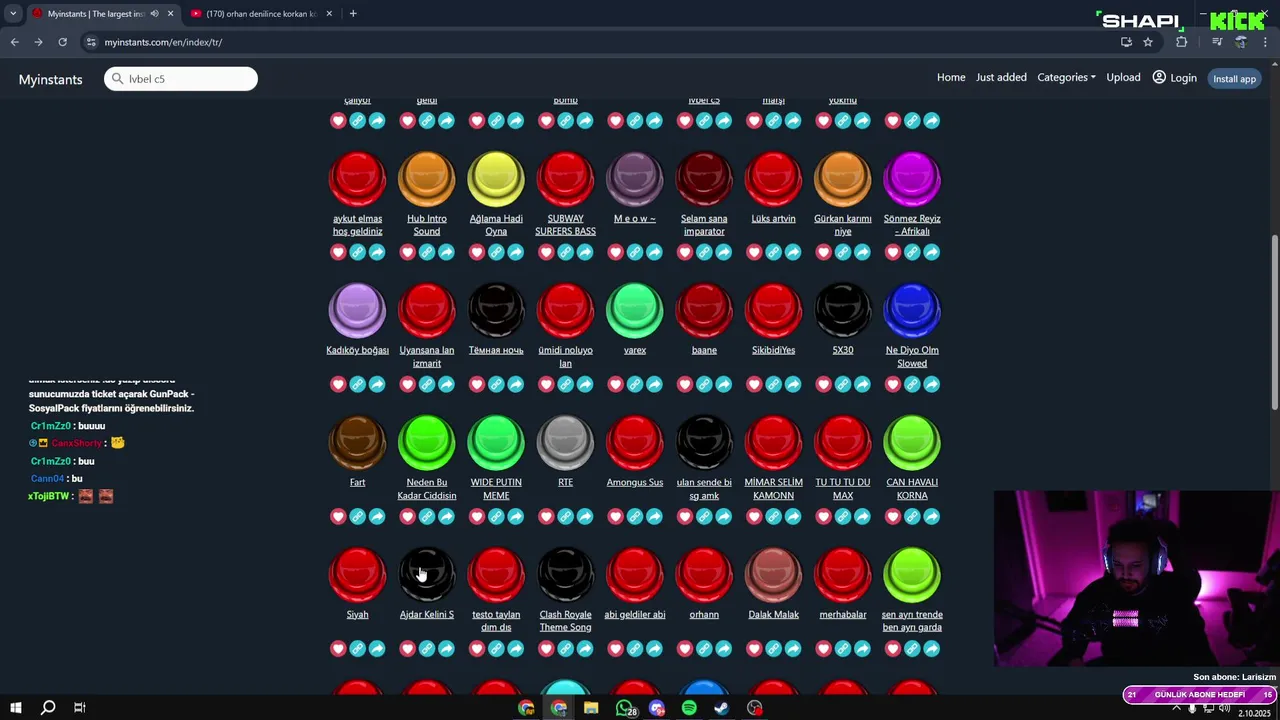Open the Login page
This screenshot has height=720, width=1280.
click(1174, 78)
